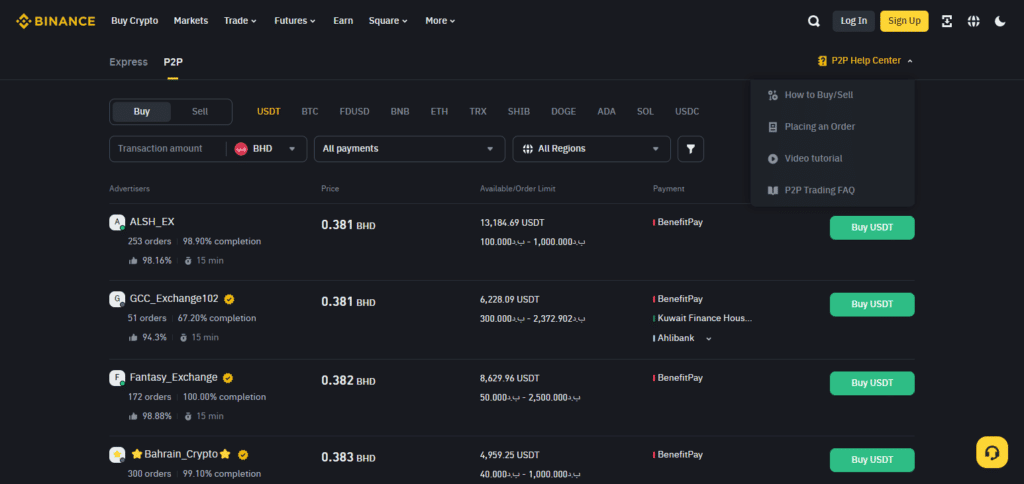Select the ETH coin tab
The width and height of the screenshot is (1024, 484).
[440, 112]
